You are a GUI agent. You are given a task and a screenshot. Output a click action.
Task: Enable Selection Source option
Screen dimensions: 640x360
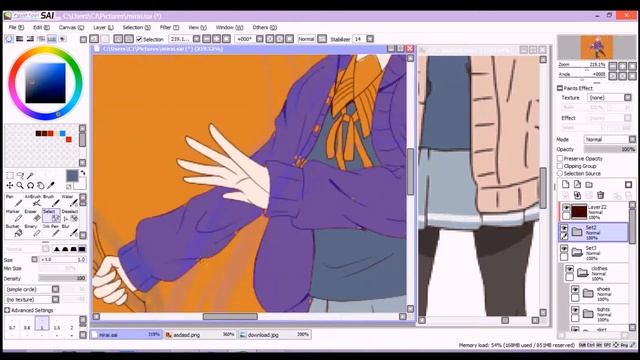pos(560,173)
